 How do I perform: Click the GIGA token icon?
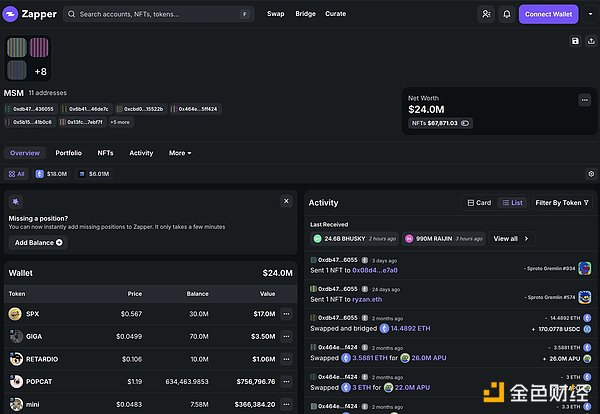(16, 336)
